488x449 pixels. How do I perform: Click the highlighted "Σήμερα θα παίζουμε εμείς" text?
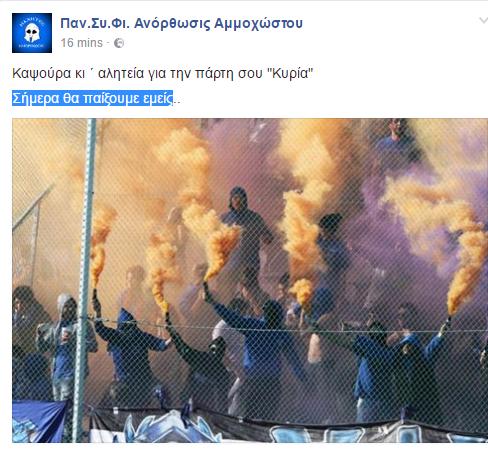coord(93,98)
